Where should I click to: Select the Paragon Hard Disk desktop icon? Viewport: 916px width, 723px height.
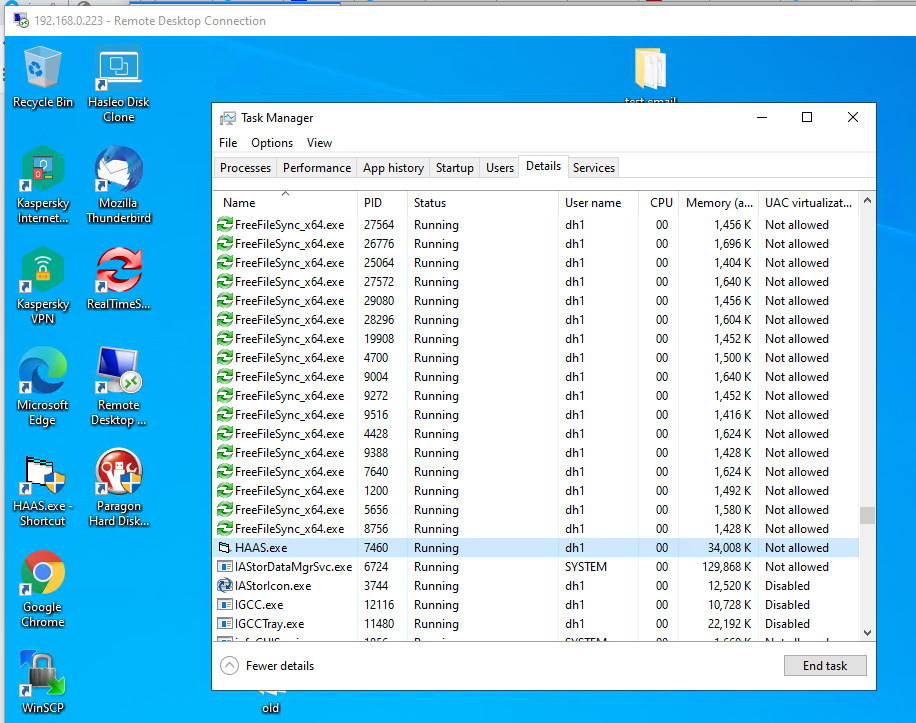[x=119, y=488]
